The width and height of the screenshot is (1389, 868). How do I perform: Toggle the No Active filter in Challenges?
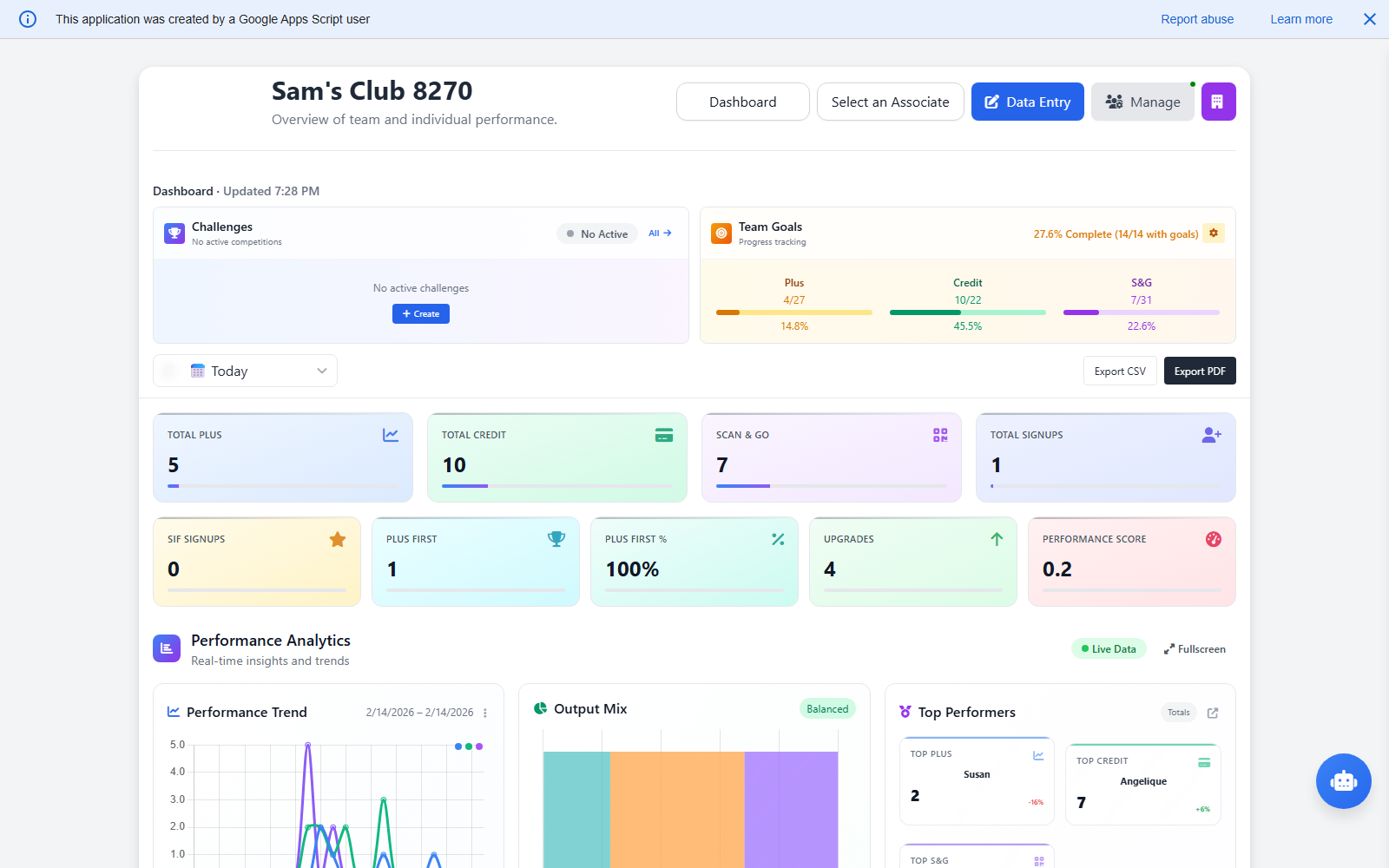point(596,233)
